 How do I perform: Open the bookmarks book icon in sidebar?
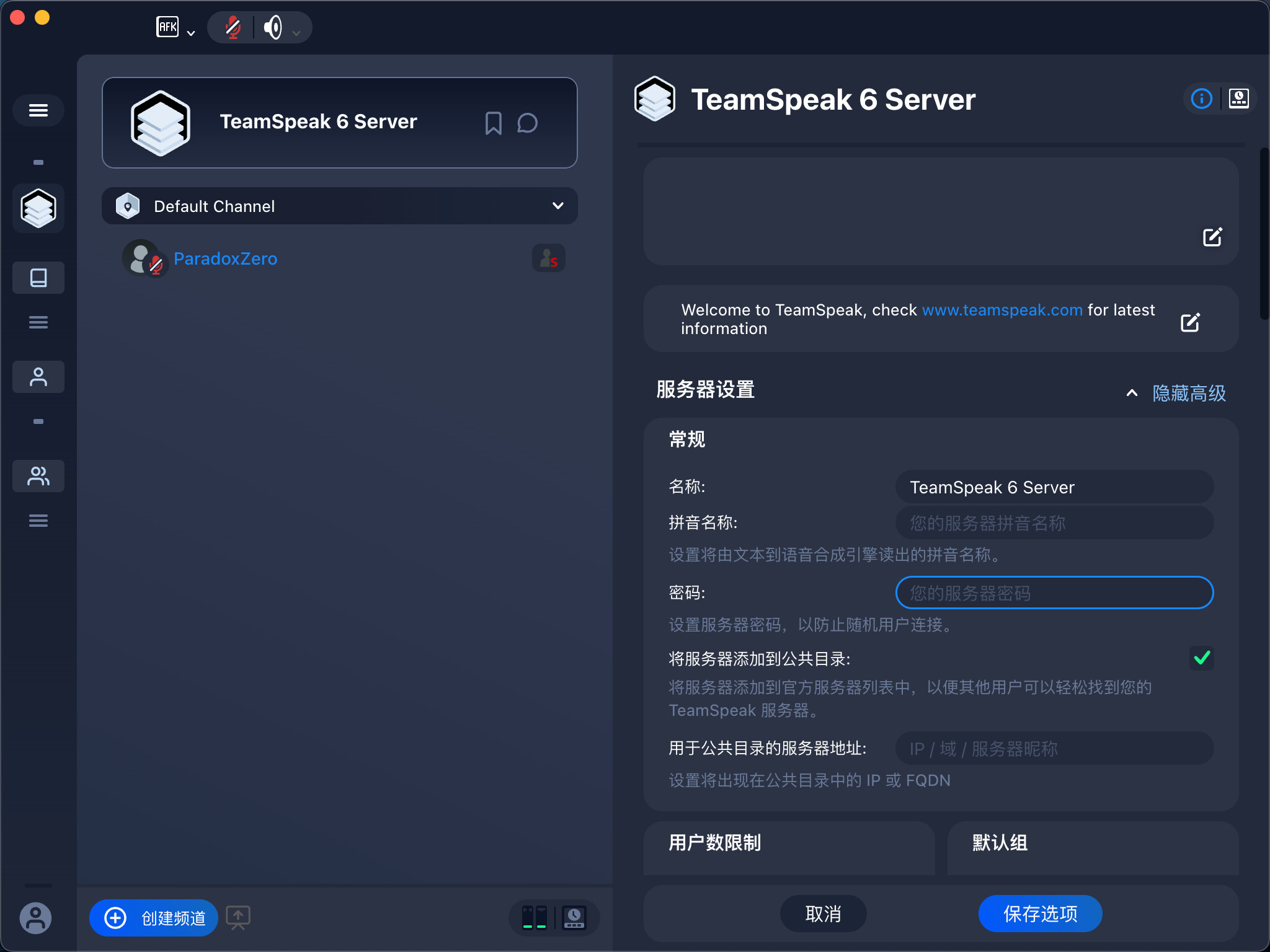pos(38,278)
